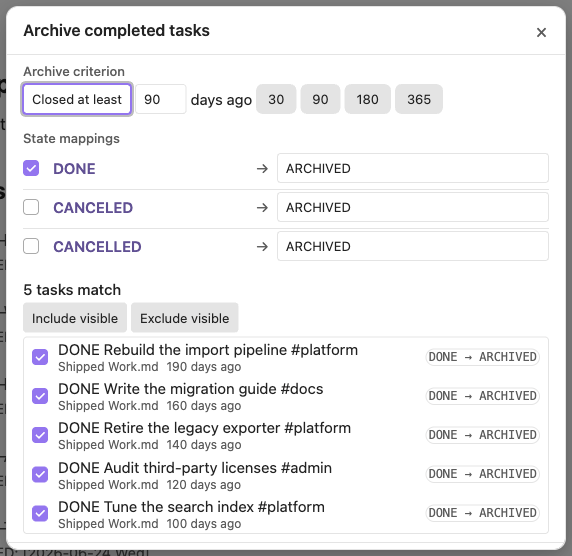
Task: Click DONE → ARCHIVED badge for licenses audit
Action: [x=482, y=474]
